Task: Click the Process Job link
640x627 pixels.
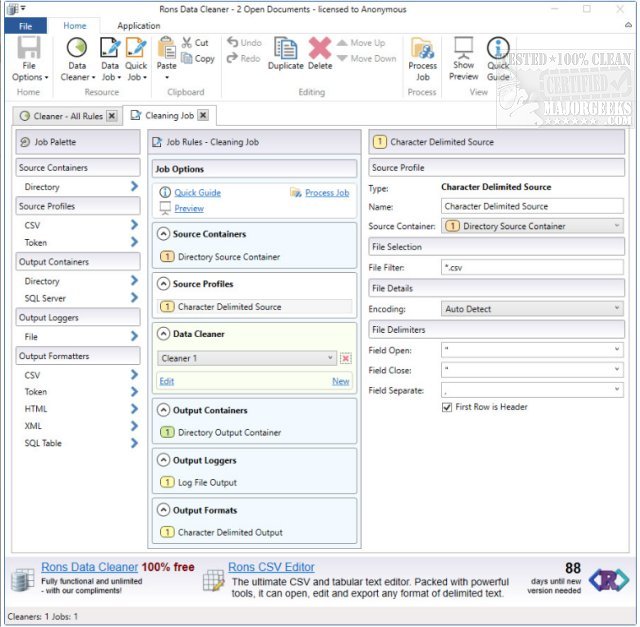Action: pos(327,193)
